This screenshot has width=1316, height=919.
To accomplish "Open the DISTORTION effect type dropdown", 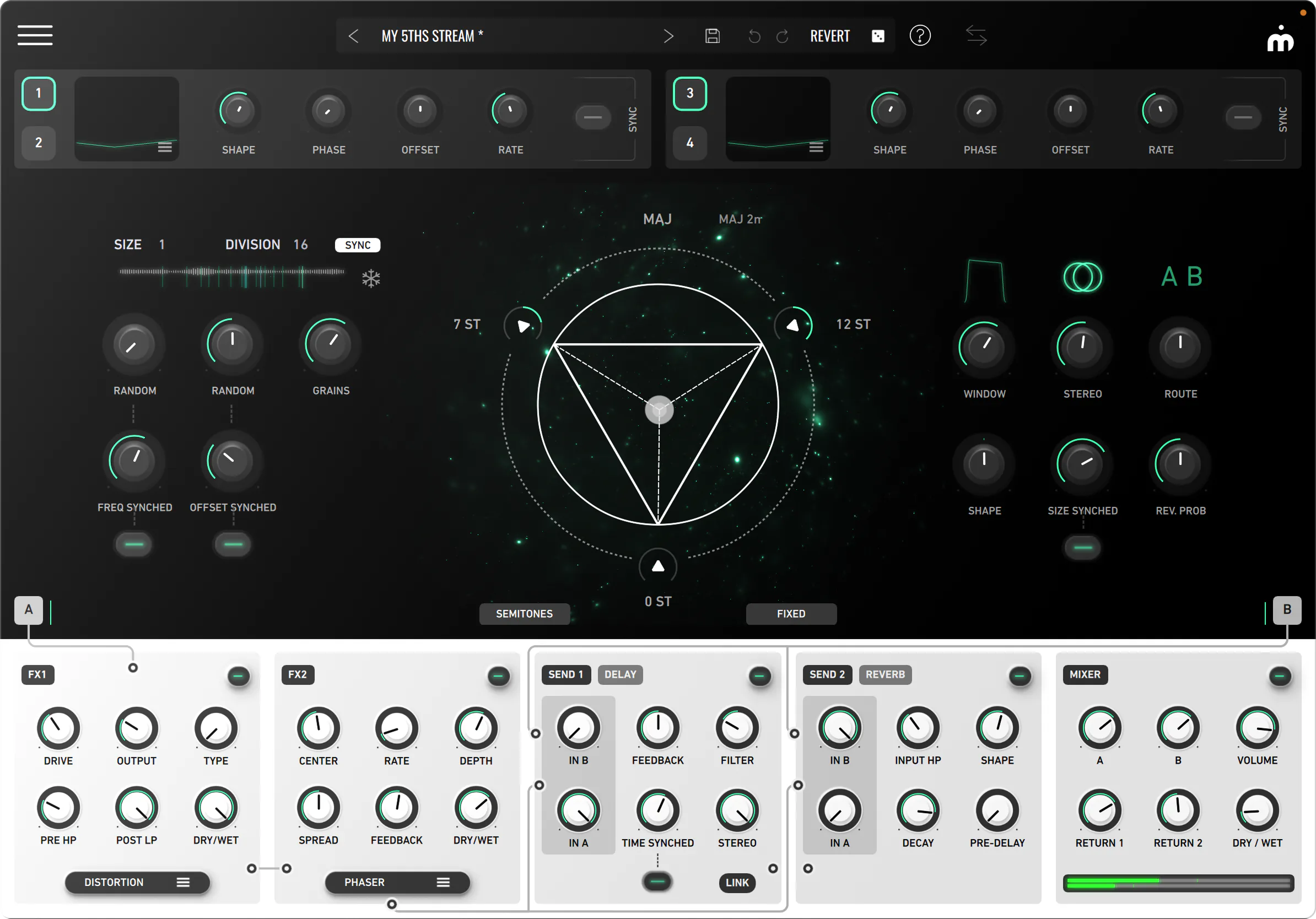I will tap(137, 882).
